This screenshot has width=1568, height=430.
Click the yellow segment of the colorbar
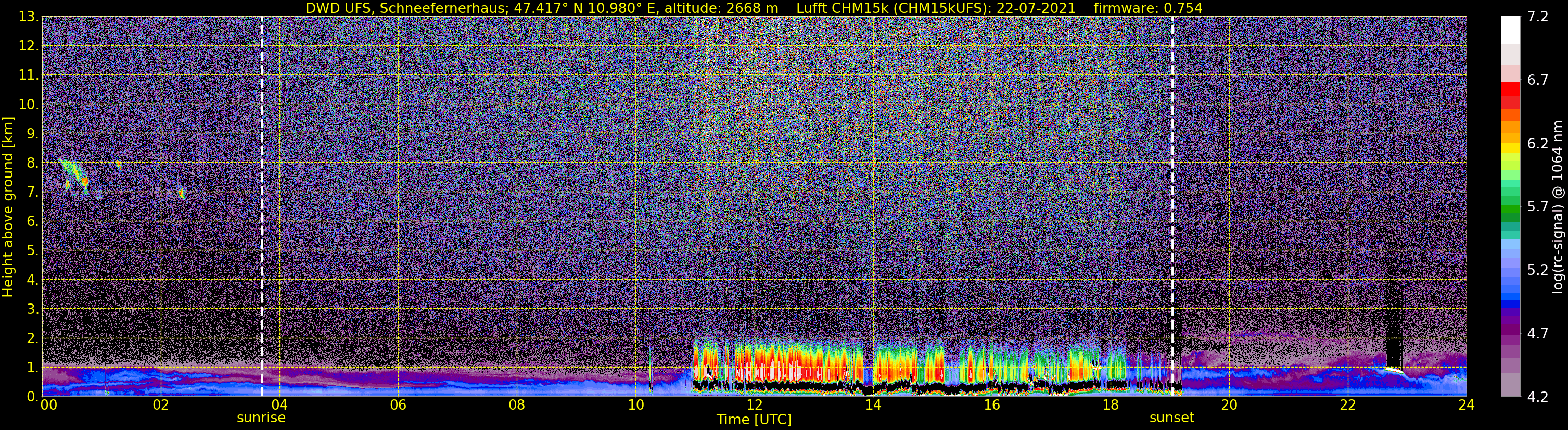tap(1511, 147)
